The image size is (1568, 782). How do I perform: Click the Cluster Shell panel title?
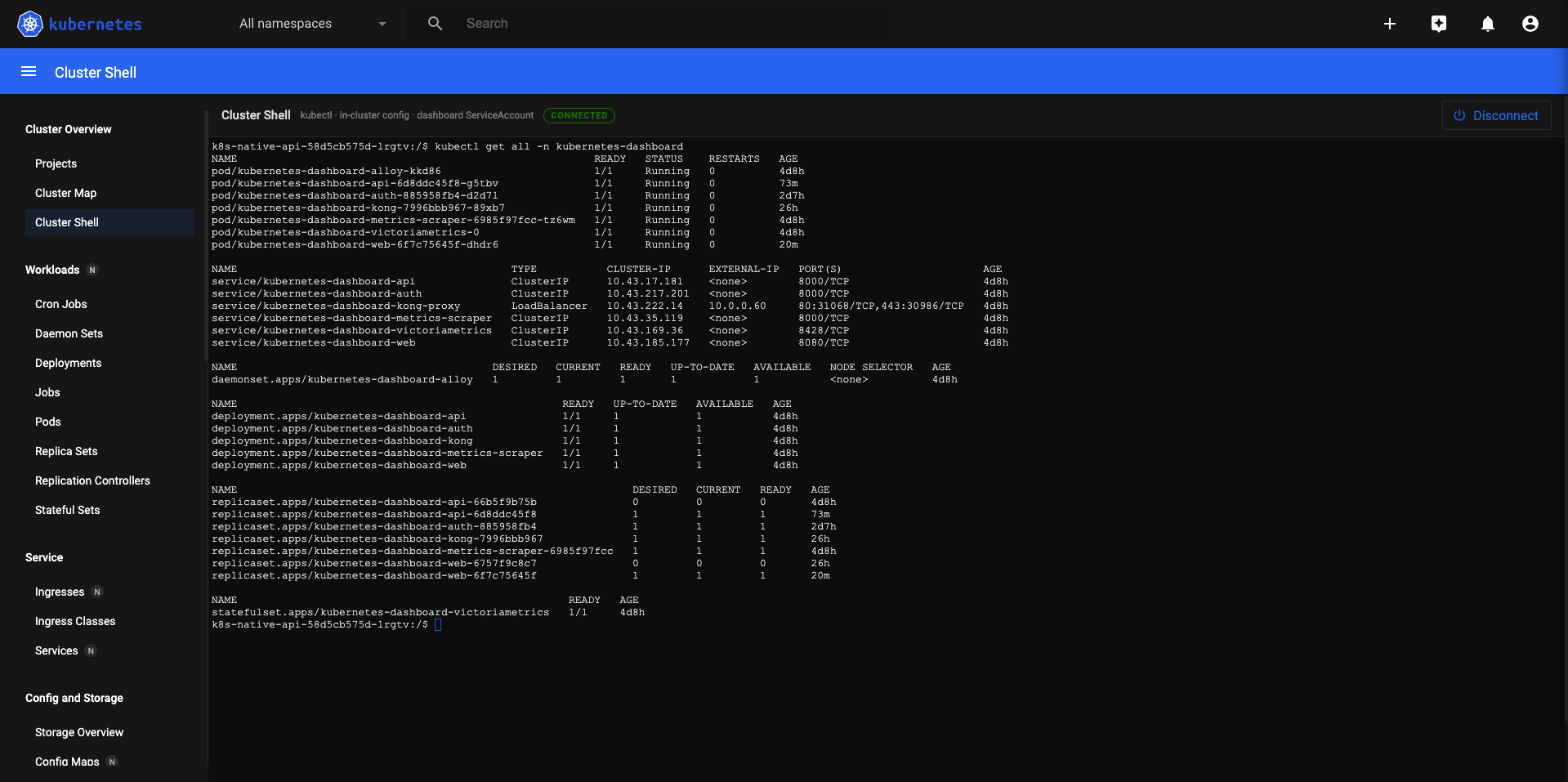click(x=256, y=115)
